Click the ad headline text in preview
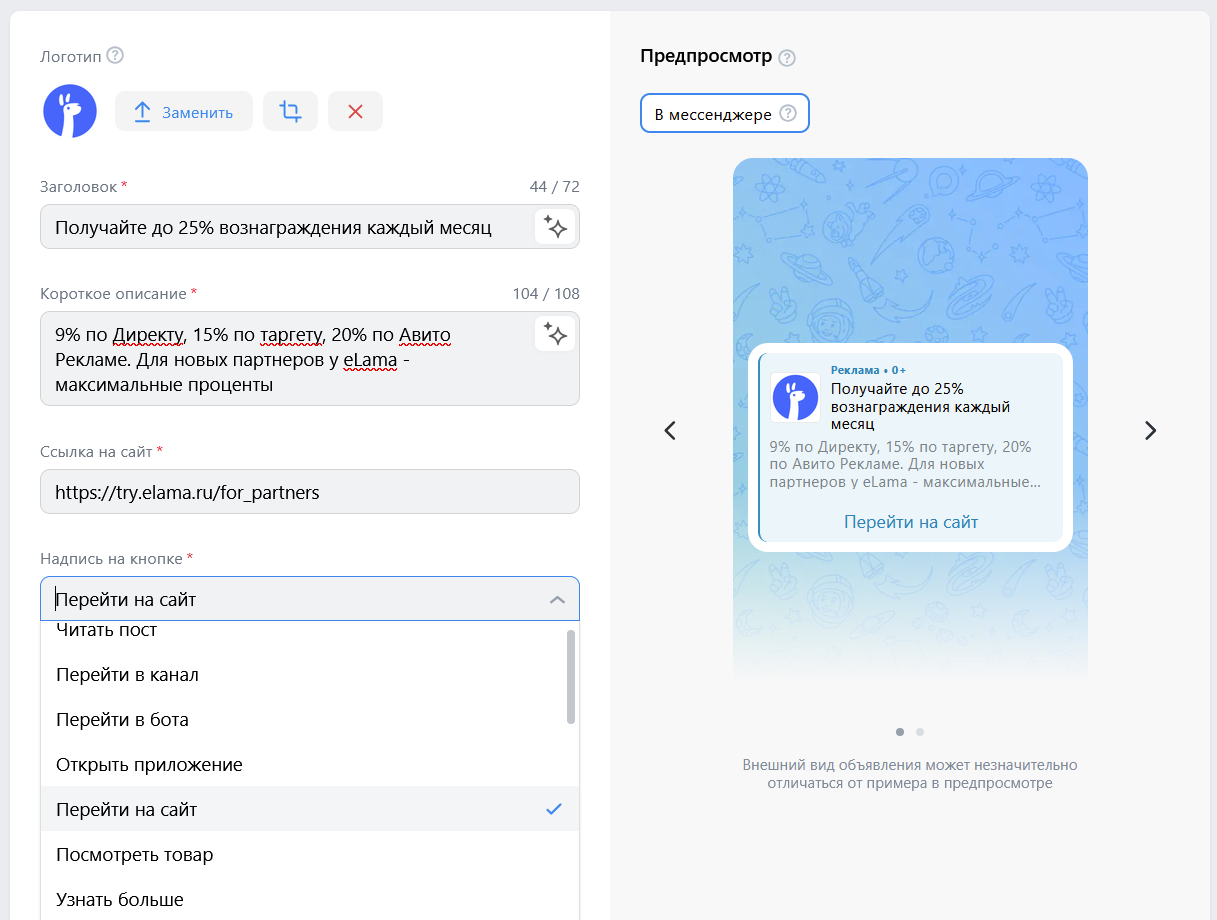The height and width of the screenshot is (920, 1217). point(921,406)
